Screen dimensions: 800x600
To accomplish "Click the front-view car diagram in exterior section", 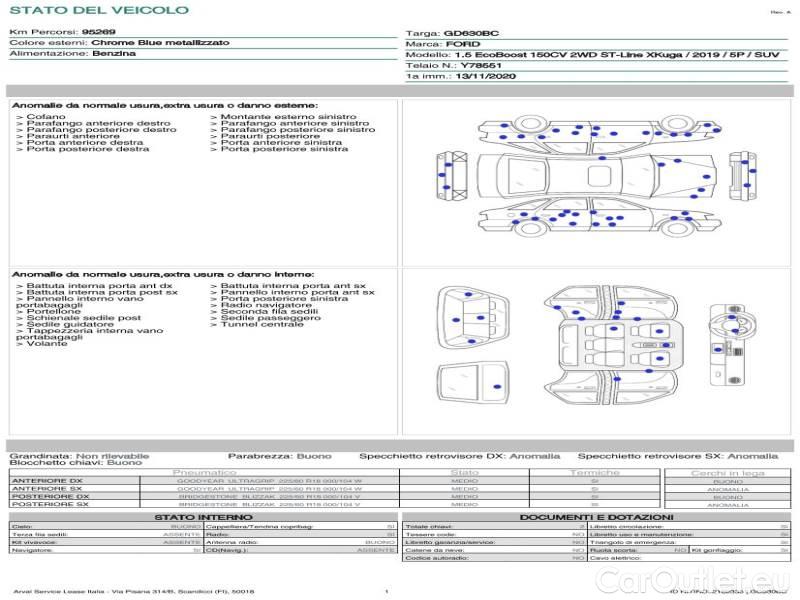I will (x=452, y=175).
